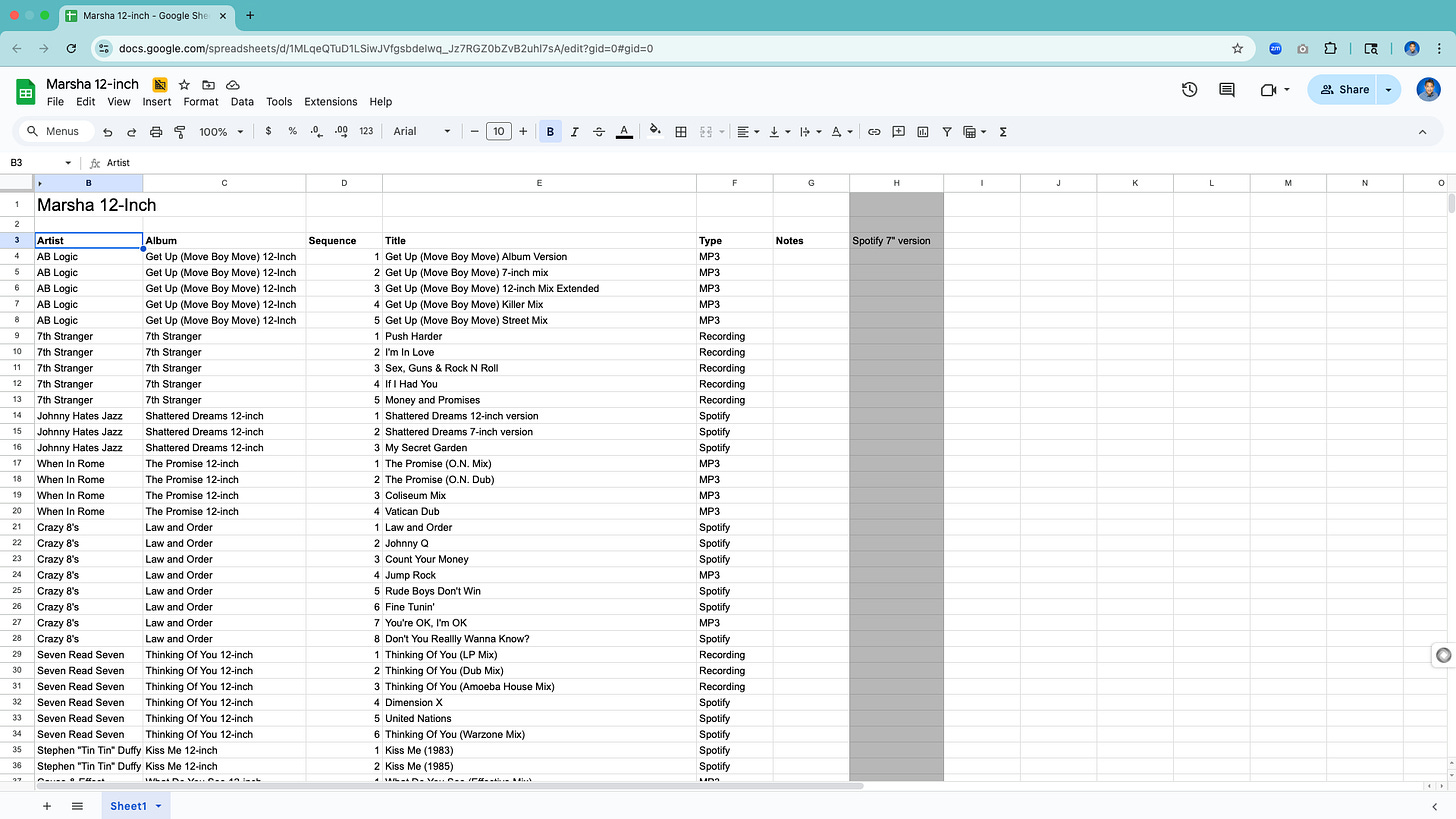Collapse the toolbar with the chevron
Viewport: 1456px width, 819px height.
[x=1422, y=131]
